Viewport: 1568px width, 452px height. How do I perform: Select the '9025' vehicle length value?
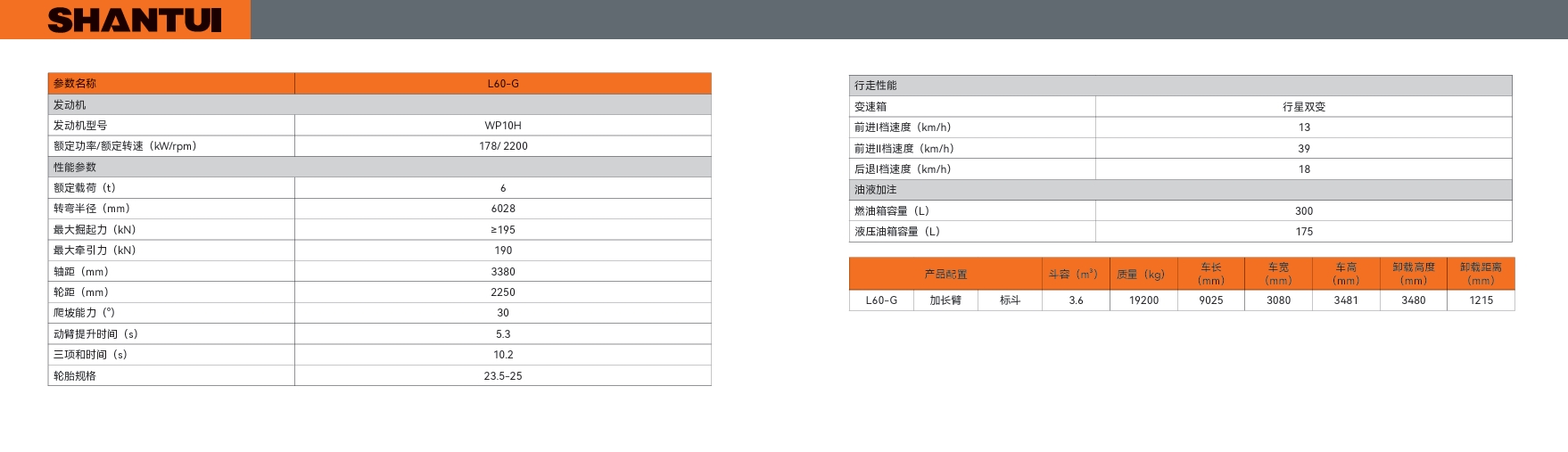[x=1211, y=300]
